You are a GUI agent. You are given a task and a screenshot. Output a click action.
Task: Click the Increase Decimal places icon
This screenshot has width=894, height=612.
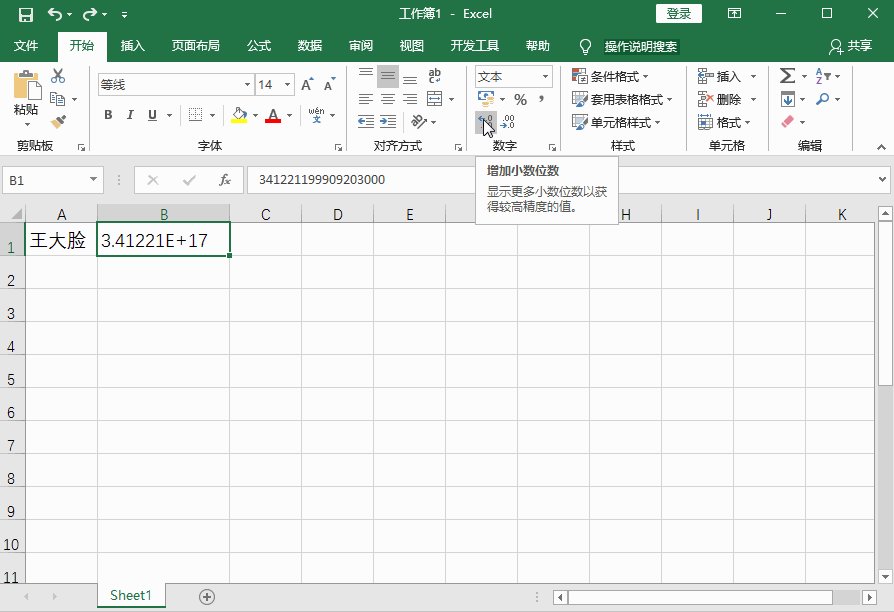click(485, 121)
